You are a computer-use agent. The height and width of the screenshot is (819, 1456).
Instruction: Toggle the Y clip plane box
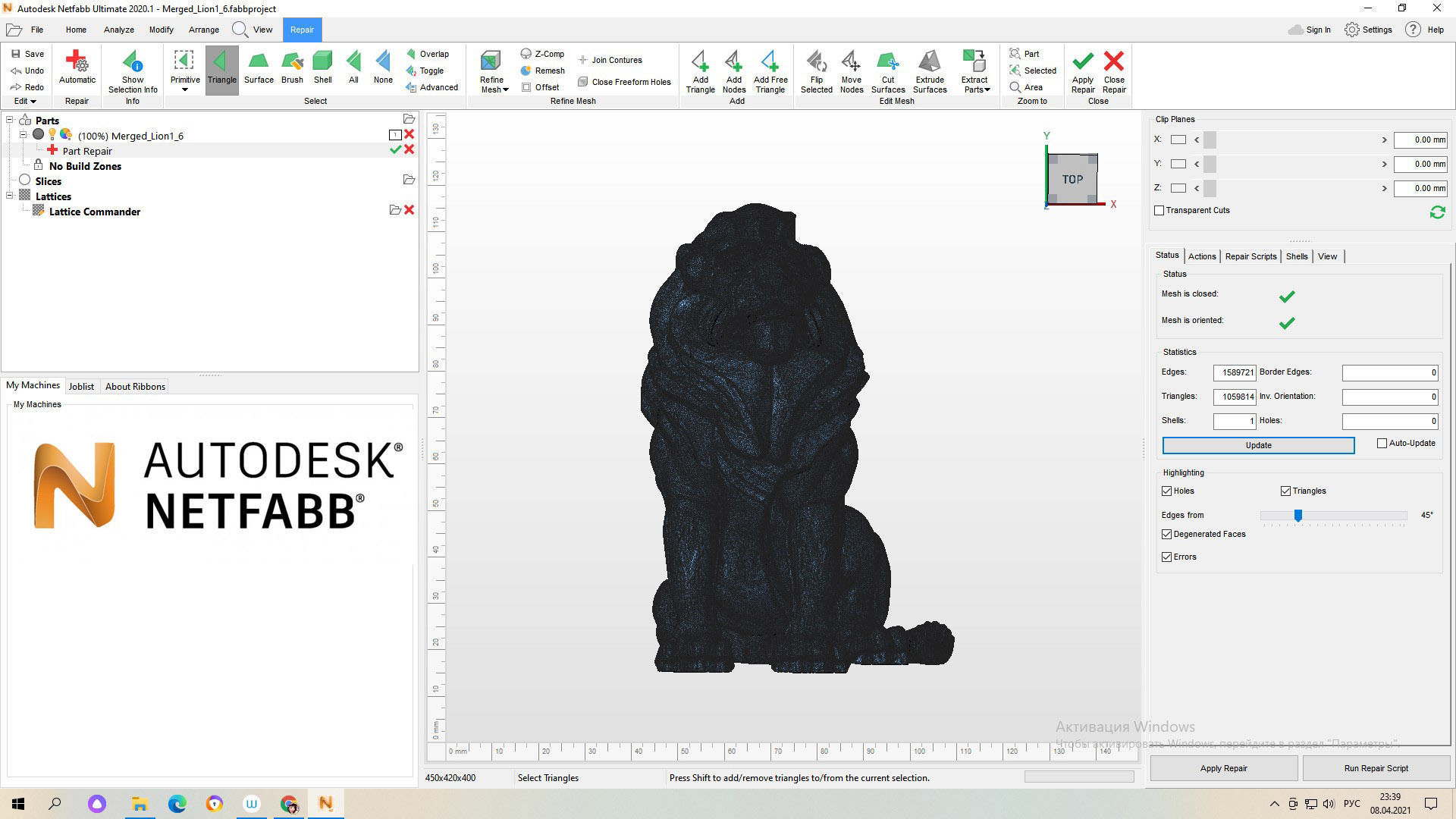[1178, 164]
